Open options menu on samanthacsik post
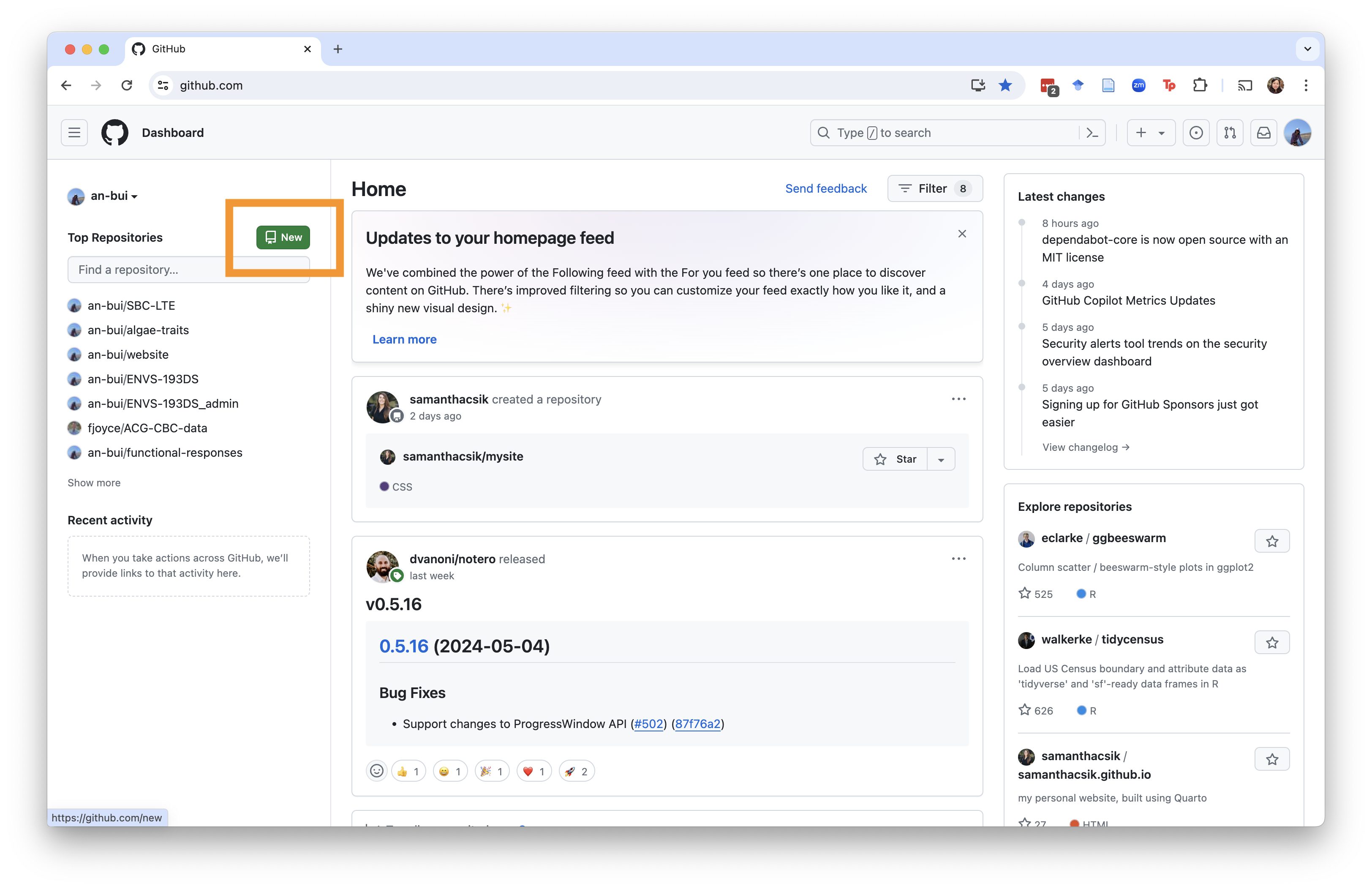 [958, 399]
